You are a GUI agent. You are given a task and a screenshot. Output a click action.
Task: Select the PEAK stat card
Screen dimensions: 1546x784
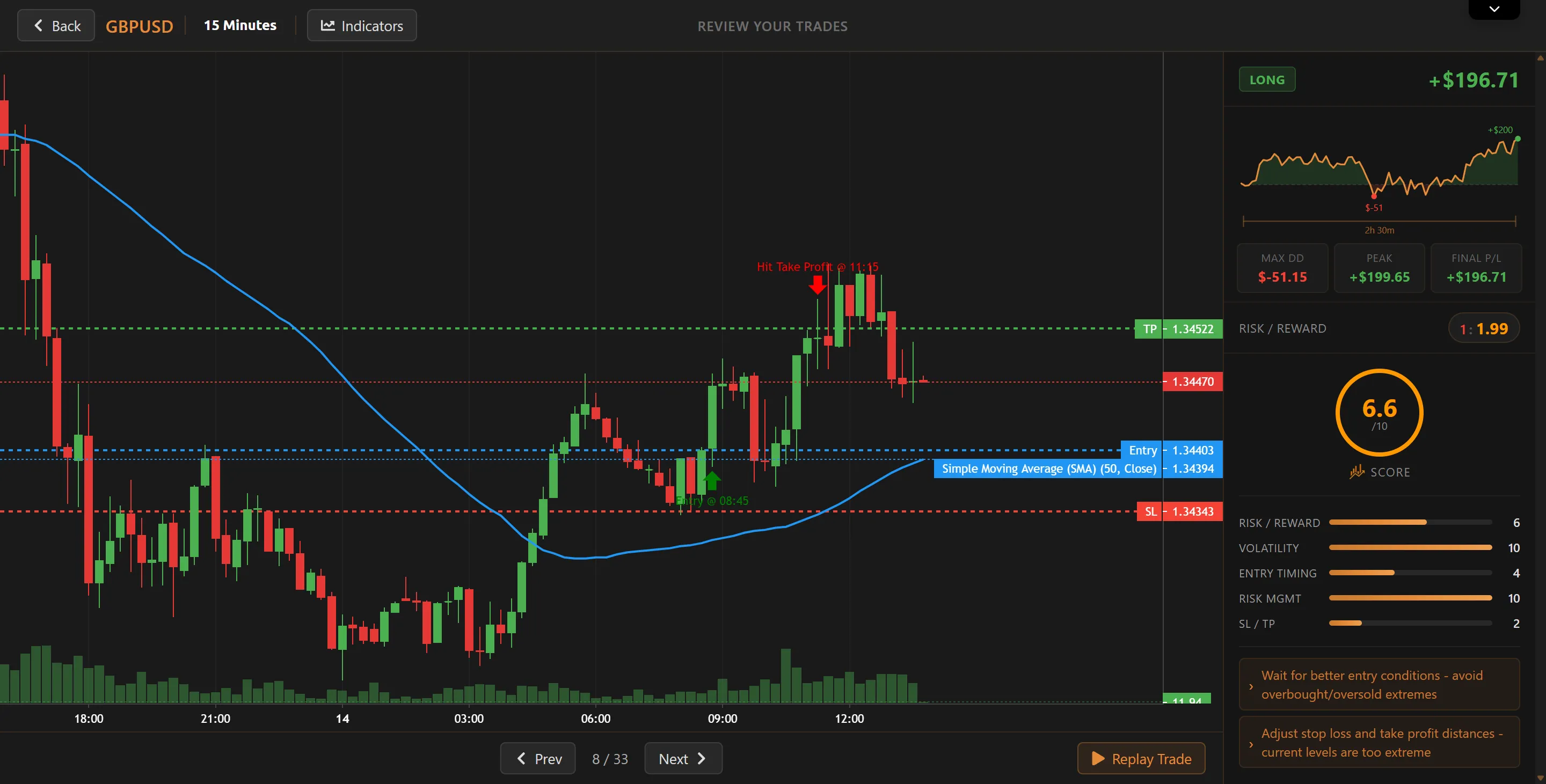point(1379,268)
